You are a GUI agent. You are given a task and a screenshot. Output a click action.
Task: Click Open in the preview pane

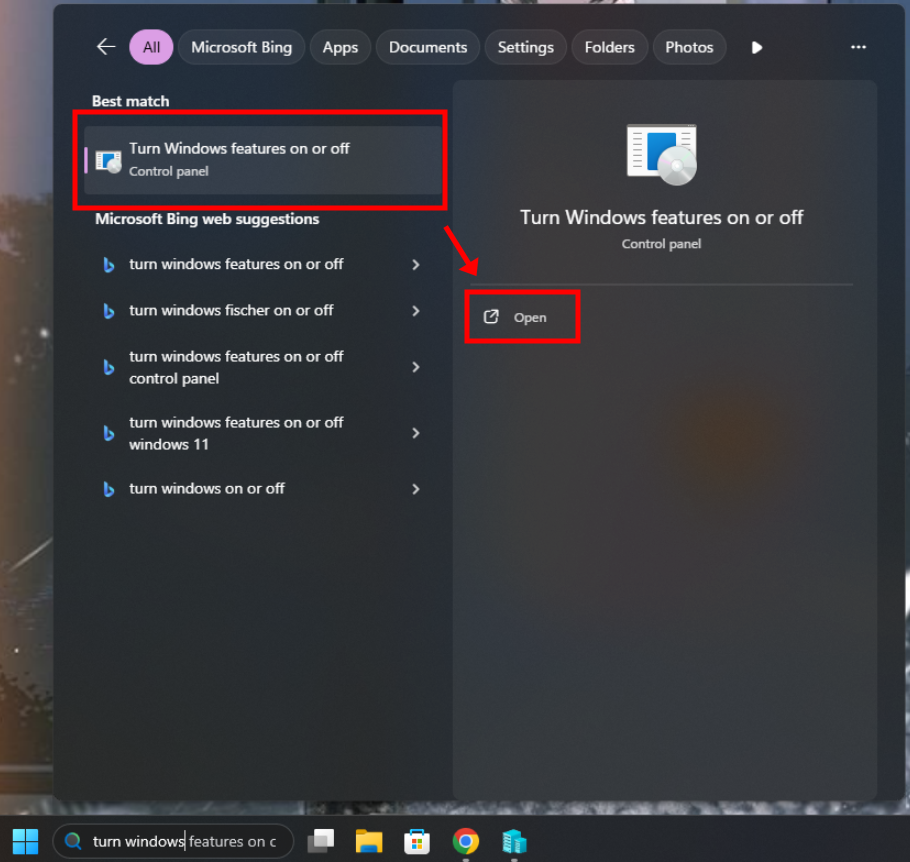click(x=521, y=317)
